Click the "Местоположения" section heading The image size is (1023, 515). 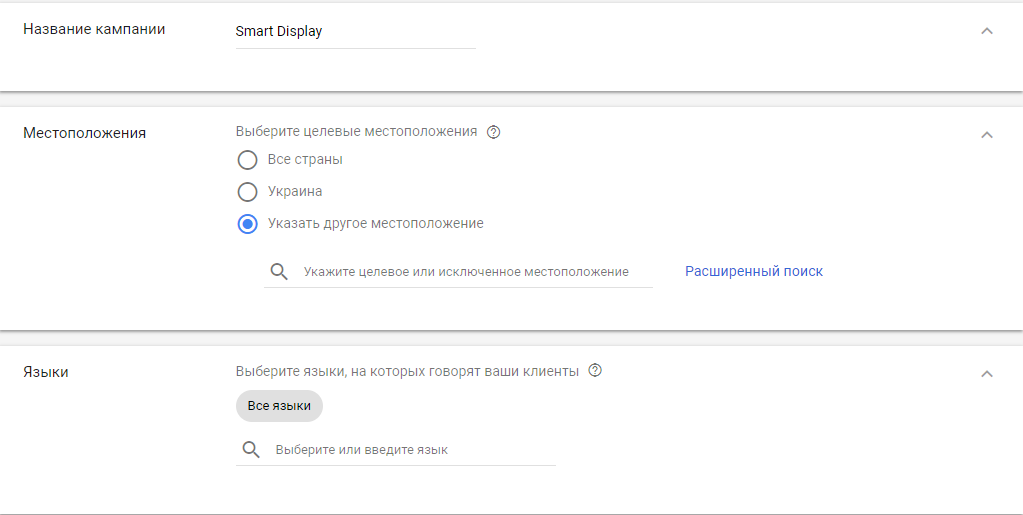[x=84, y=133]
